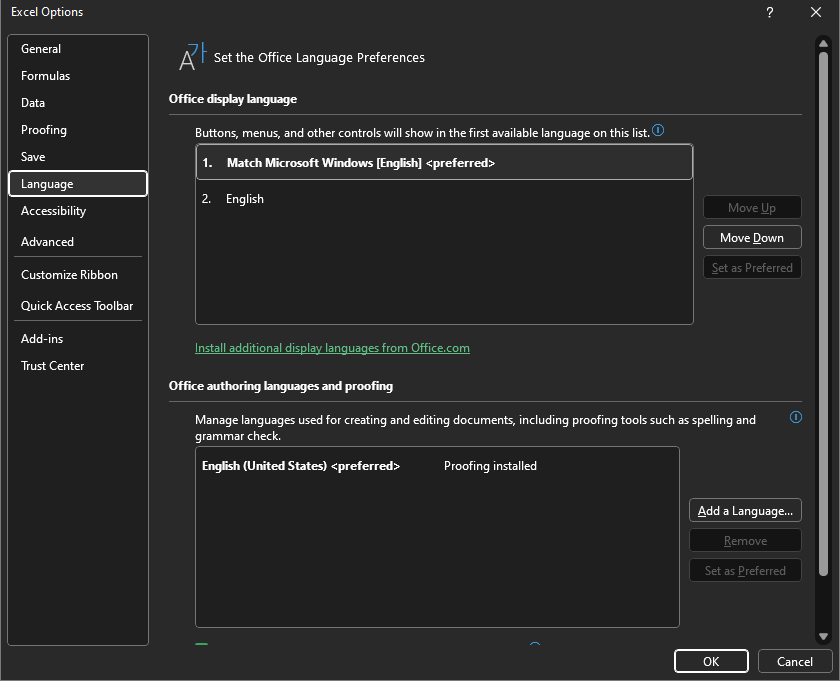Click the Cancel button
Viewport: 840px width, 681px height.
794,661
